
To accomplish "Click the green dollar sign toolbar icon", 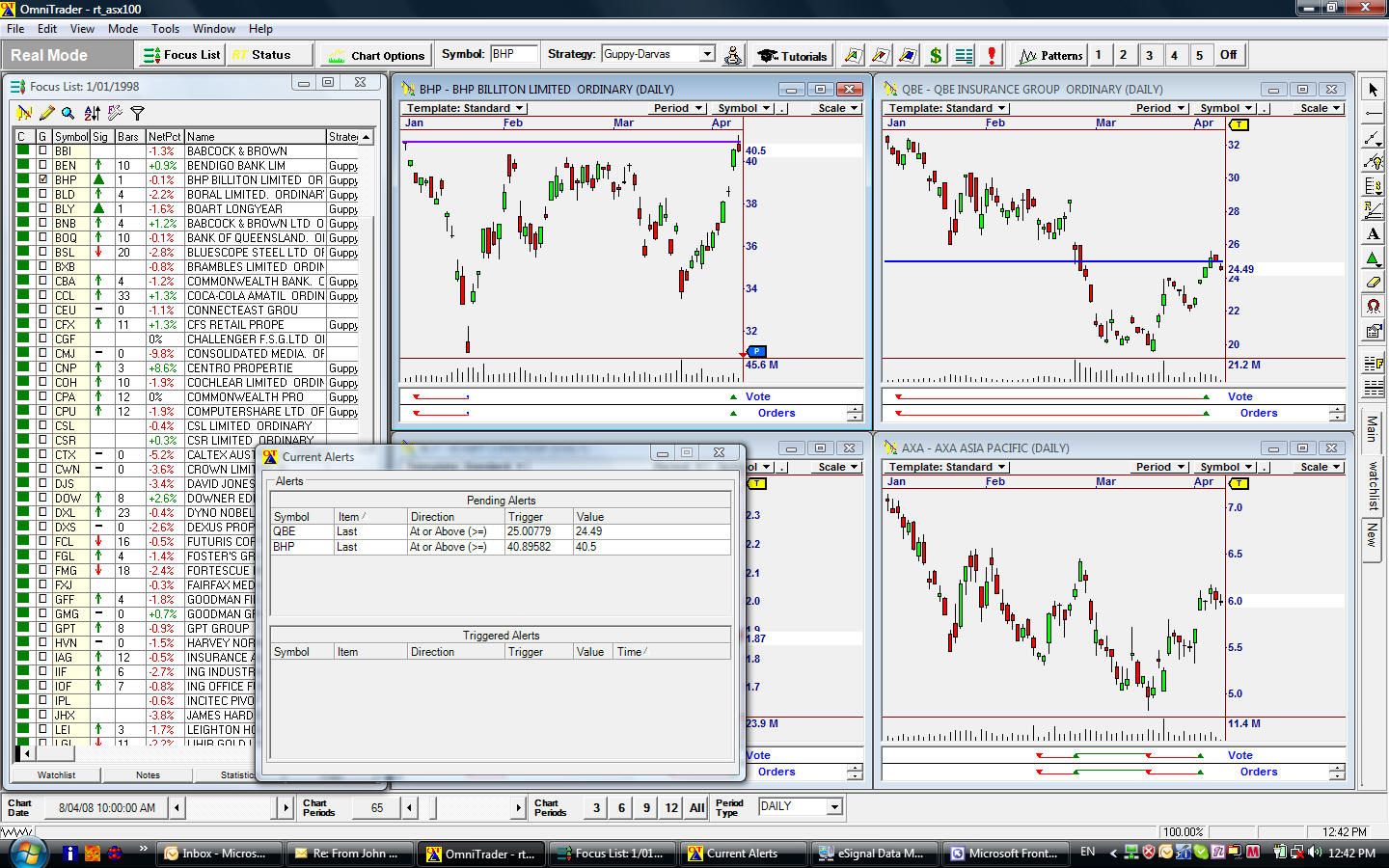I will pyautogui.click(x=935, y=55).
